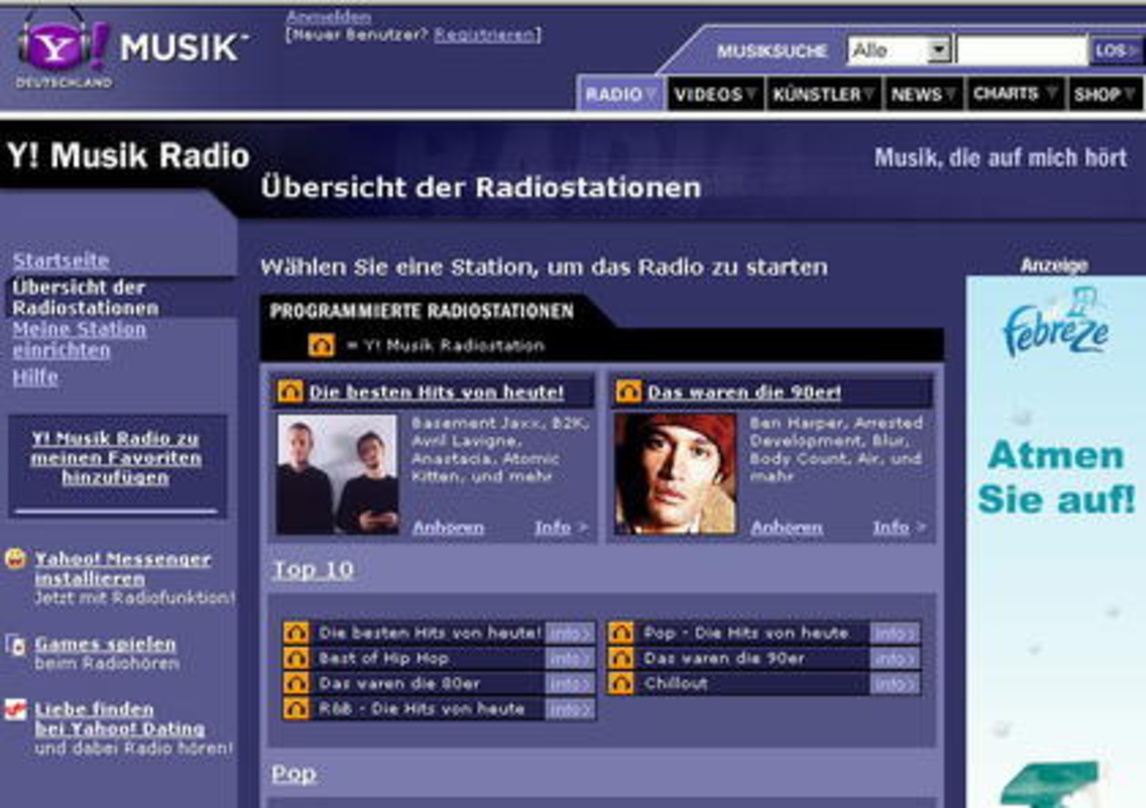The image size is (1146, 808).
Task: Click the two-men photo thumbnail
Action: [x=338, y=475]
